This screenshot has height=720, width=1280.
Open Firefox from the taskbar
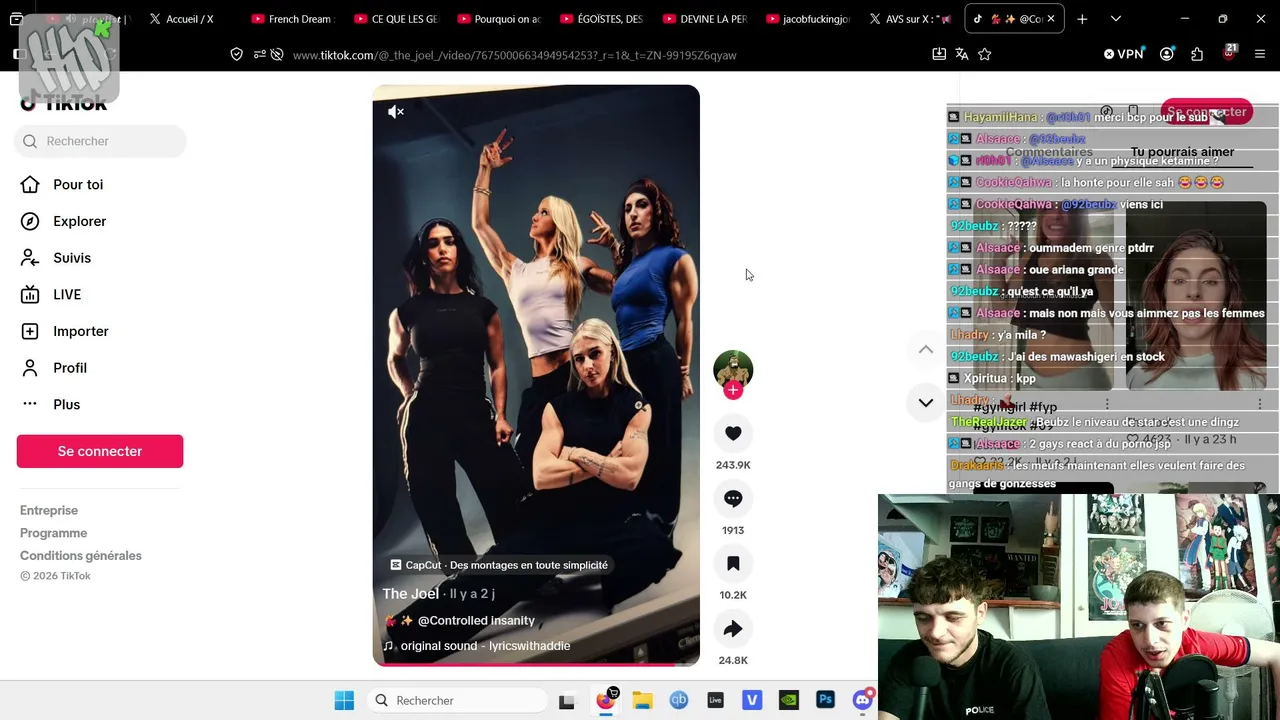(x=605, y=701)
